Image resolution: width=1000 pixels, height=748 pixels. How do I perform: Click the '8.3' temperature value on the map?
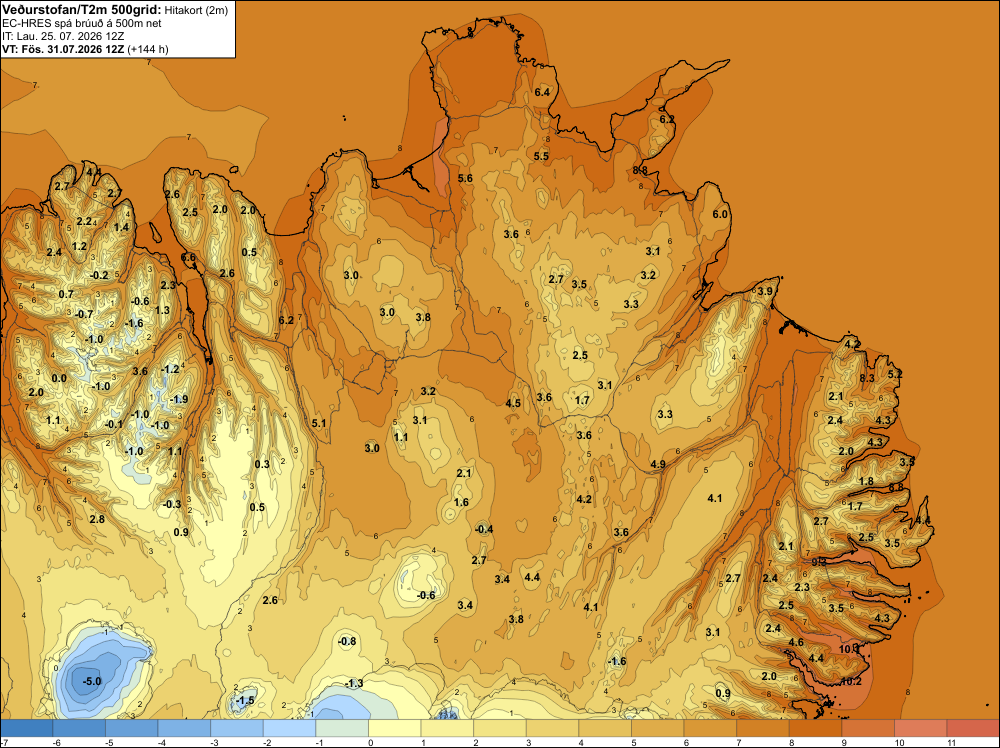tap(867, 378)
